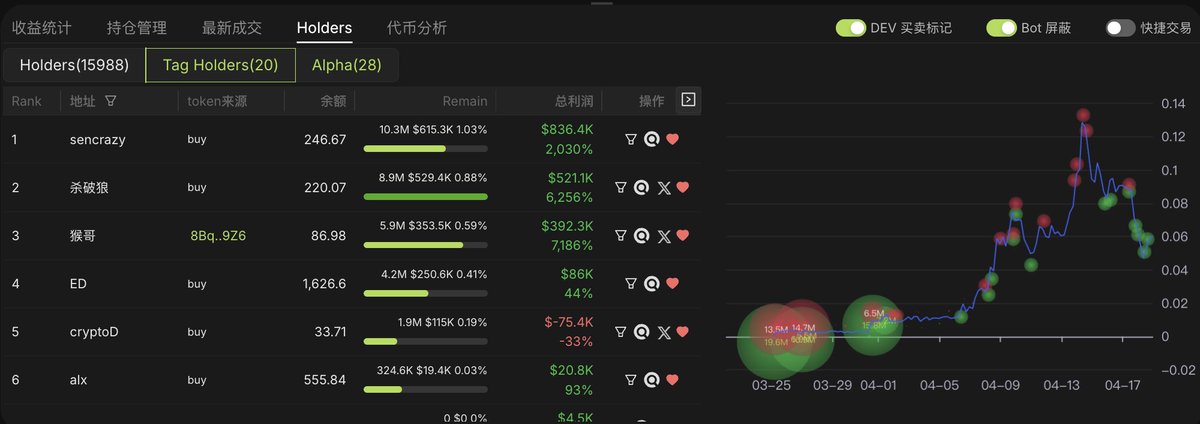Image resolution: width=1200 pixels, height=424 pixels.
Task: Open the 代币分析 tab
Action: (417, 28)
